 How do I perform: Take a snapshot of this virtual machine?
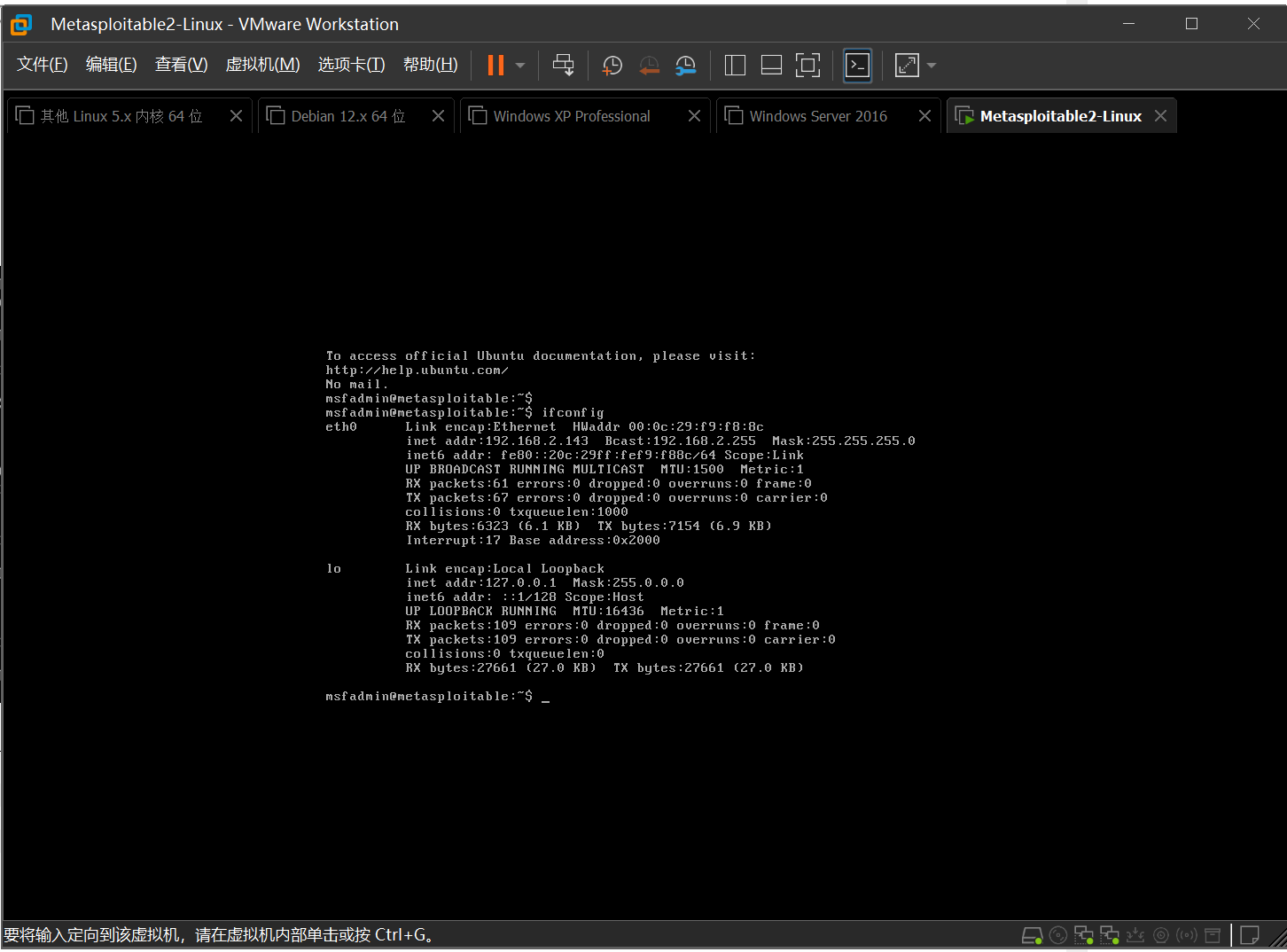pyautogui.click(x=612, y=65)
